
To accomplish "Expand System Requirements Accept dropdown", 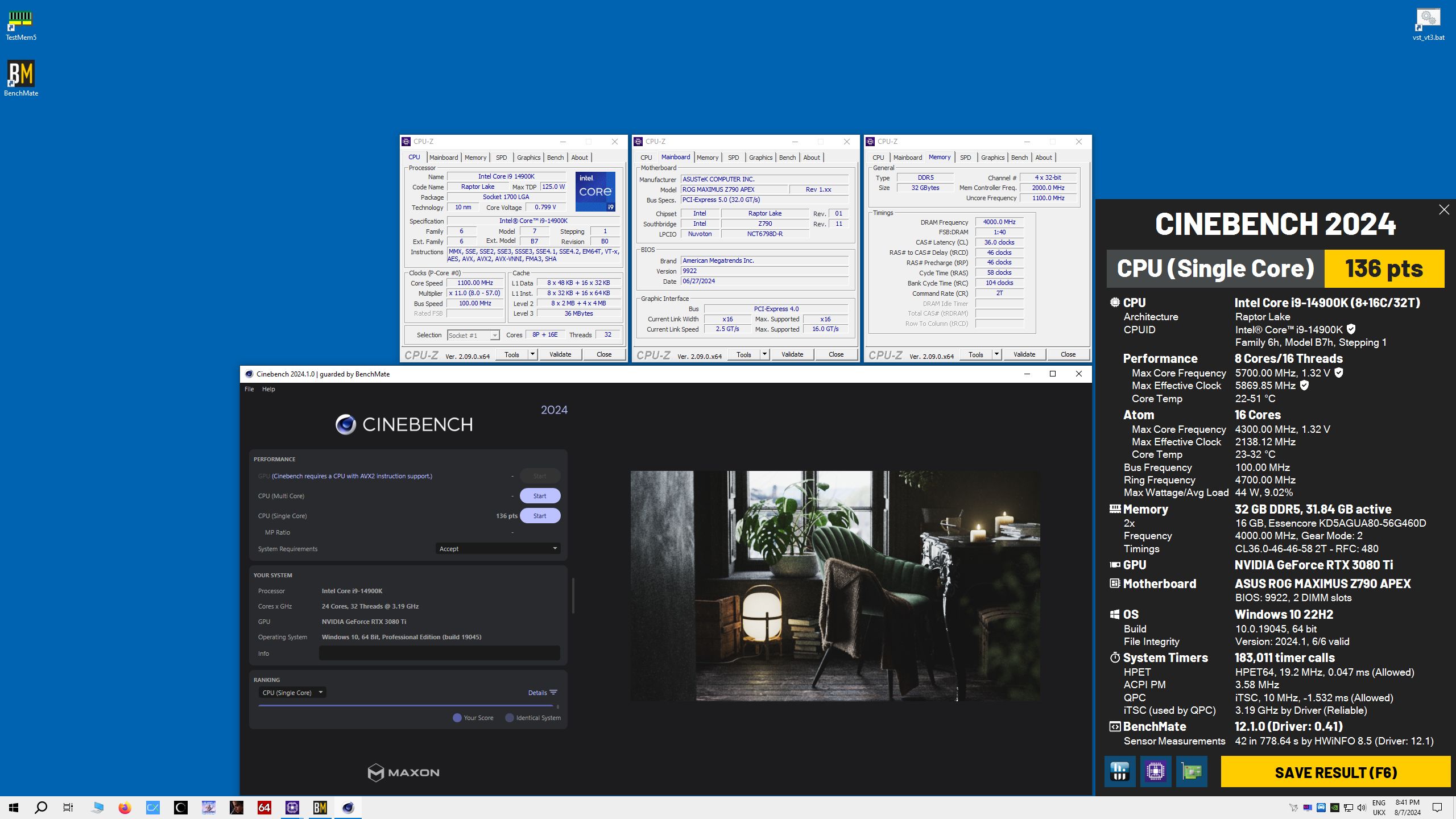I will pos(498,549).
